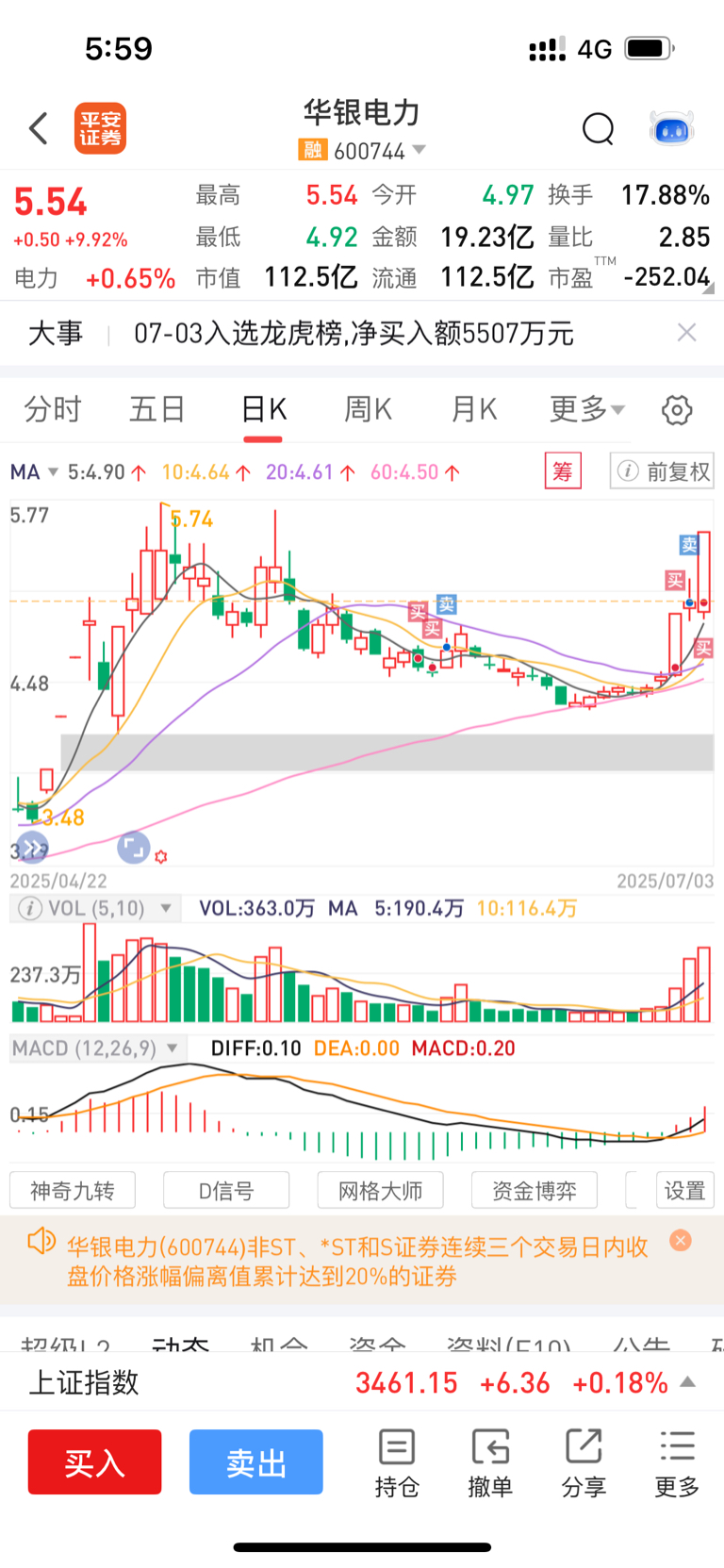Tap the 5.74 high price label on chart
Image resolution: width=724 pixels, height=1568 pixels.
point(191,519)
